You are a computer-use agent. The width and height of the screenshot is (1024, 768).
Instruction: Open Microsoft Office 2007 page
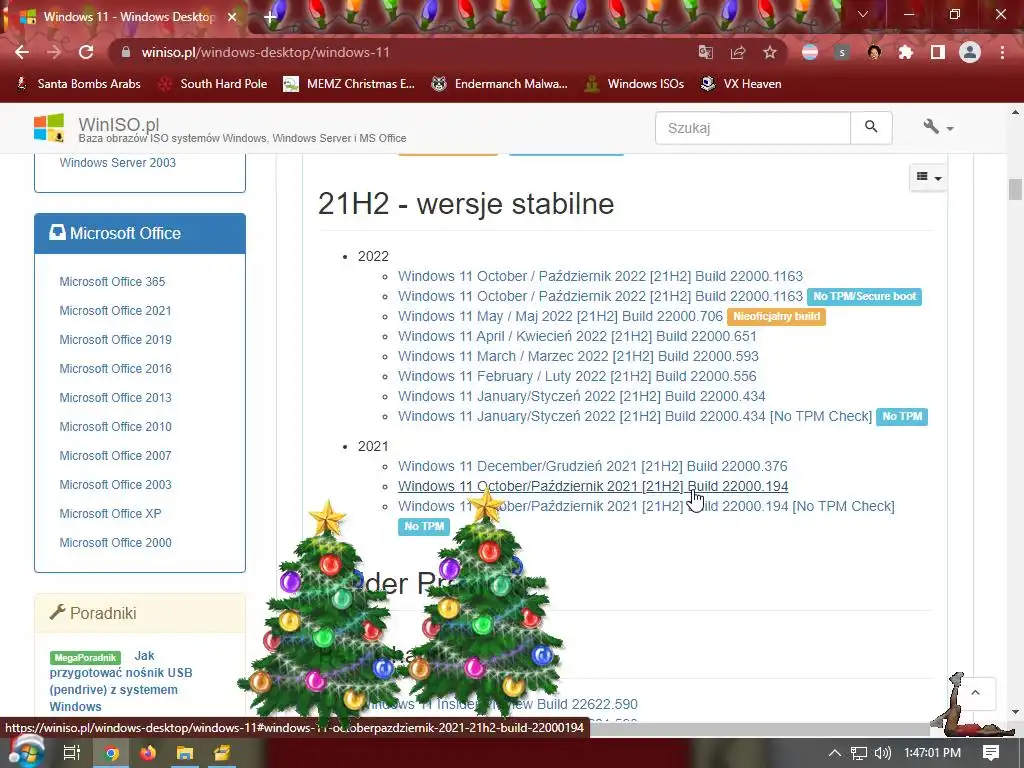[116, 455]
